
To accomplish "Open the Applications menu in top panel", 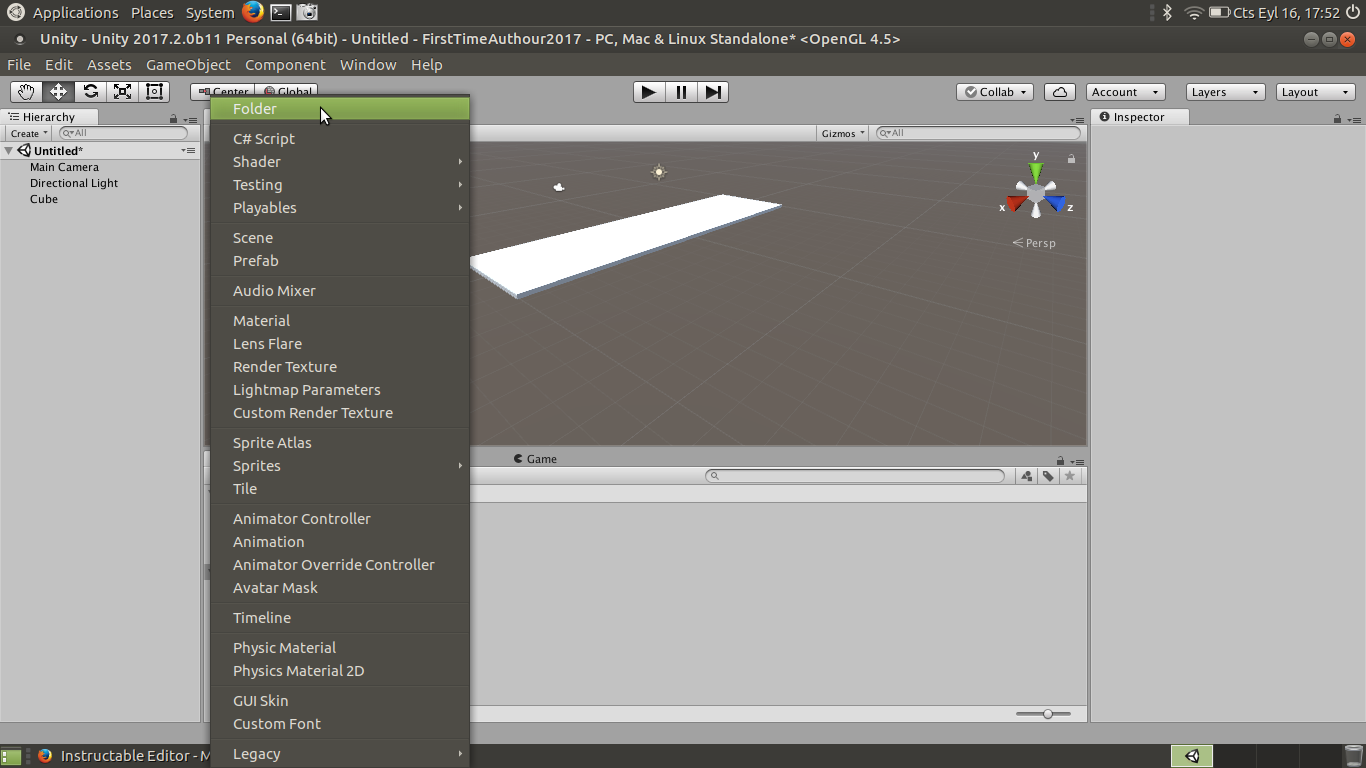I will [75, 13].
